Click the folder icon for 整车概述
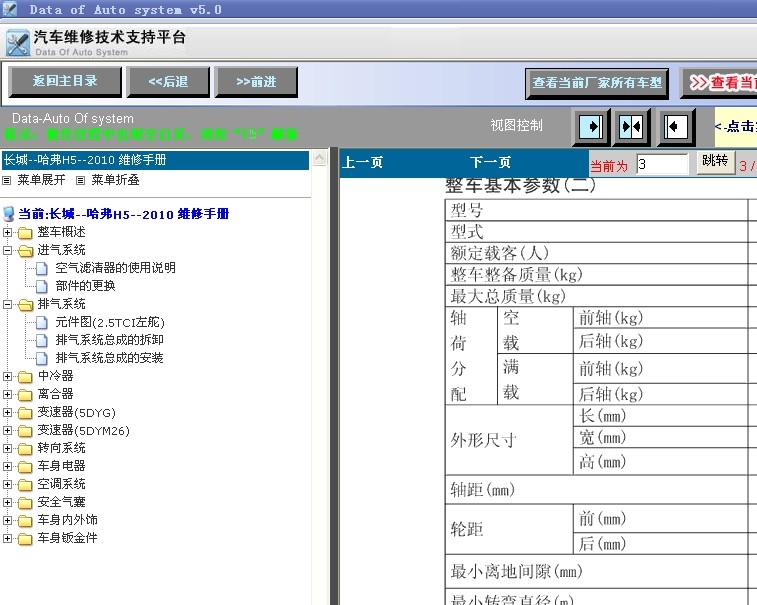 click(x=25, y=233)
